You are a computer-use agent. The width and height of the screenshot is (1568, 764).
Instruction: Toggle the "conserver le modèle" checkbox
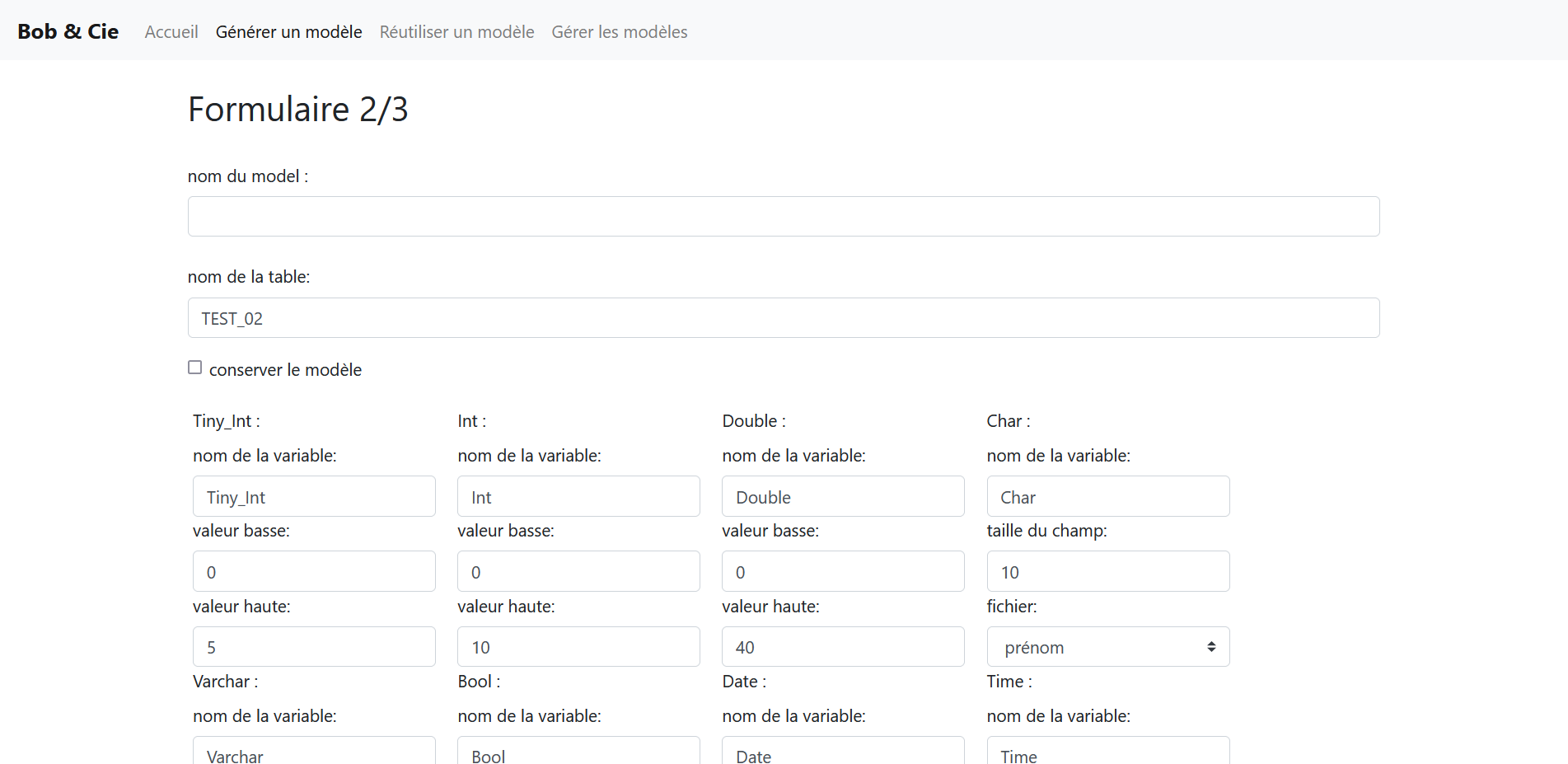[x=194, y=367]
